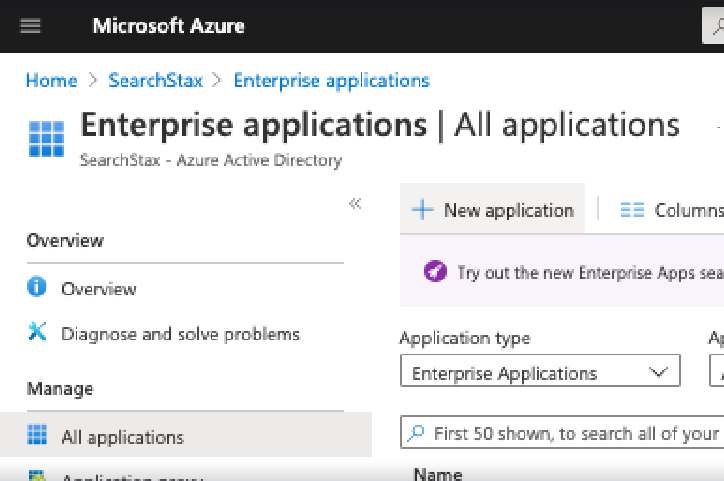Viewport: 724px width, 481px height.
Task: Open SearchStax breadcrumb link
Action: click(x=155, y=81)
